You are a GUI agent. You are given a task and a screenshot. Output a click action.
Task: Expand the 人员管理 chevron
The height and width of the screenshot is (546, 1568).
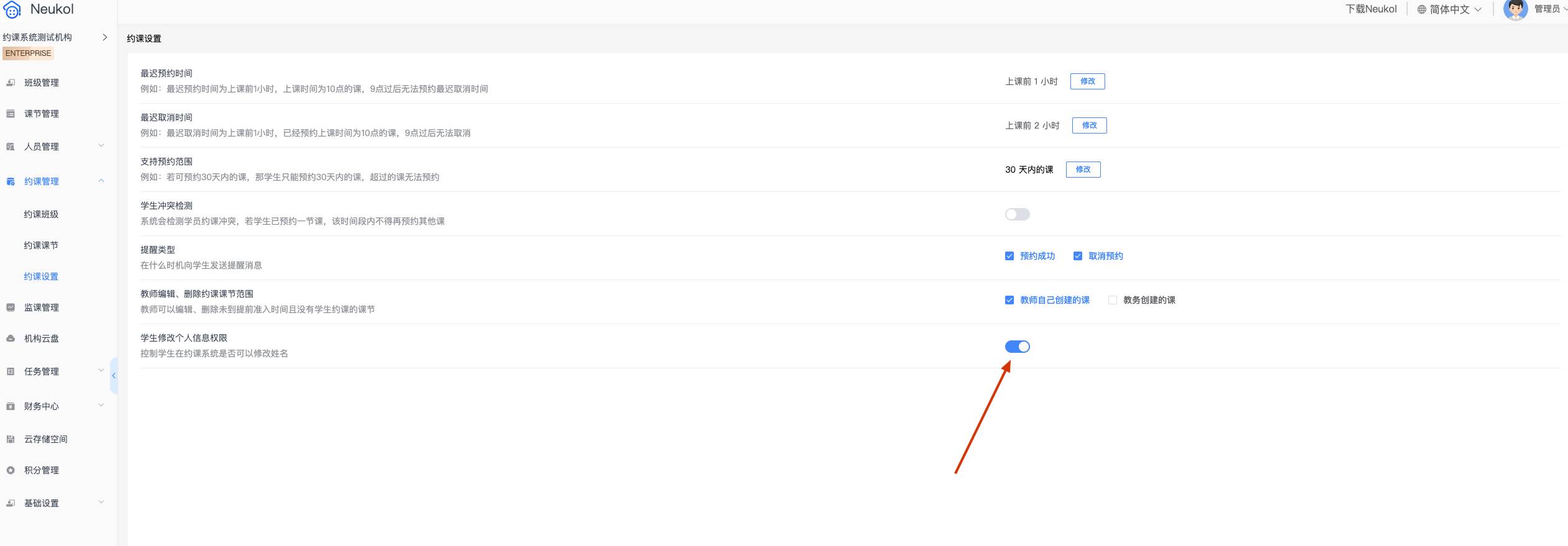pyautogui.click(x=101, y=146)
